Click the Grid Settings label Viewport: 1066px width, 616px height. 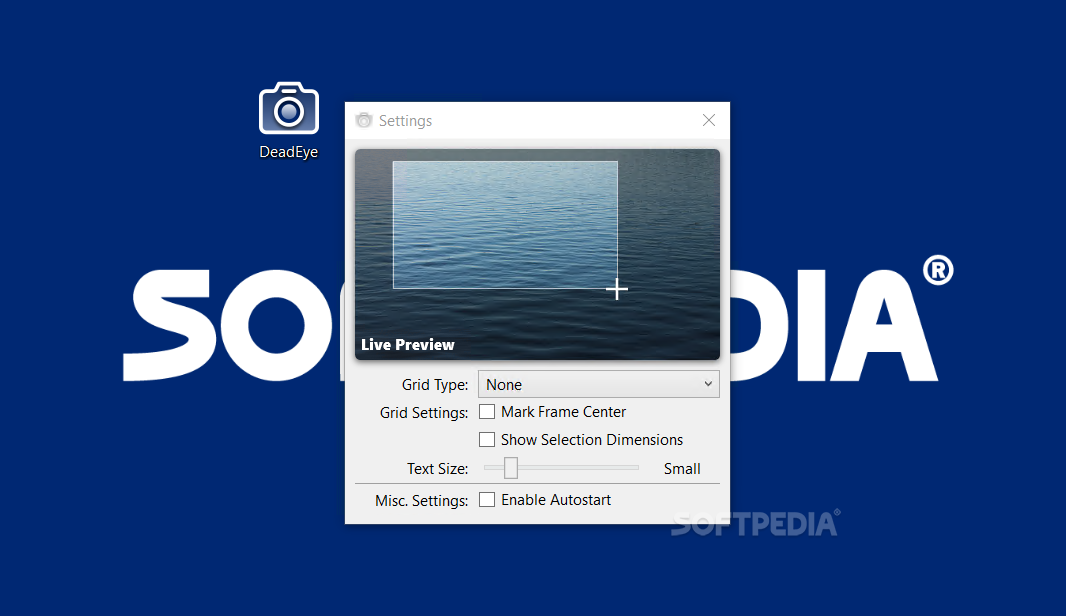424,413
